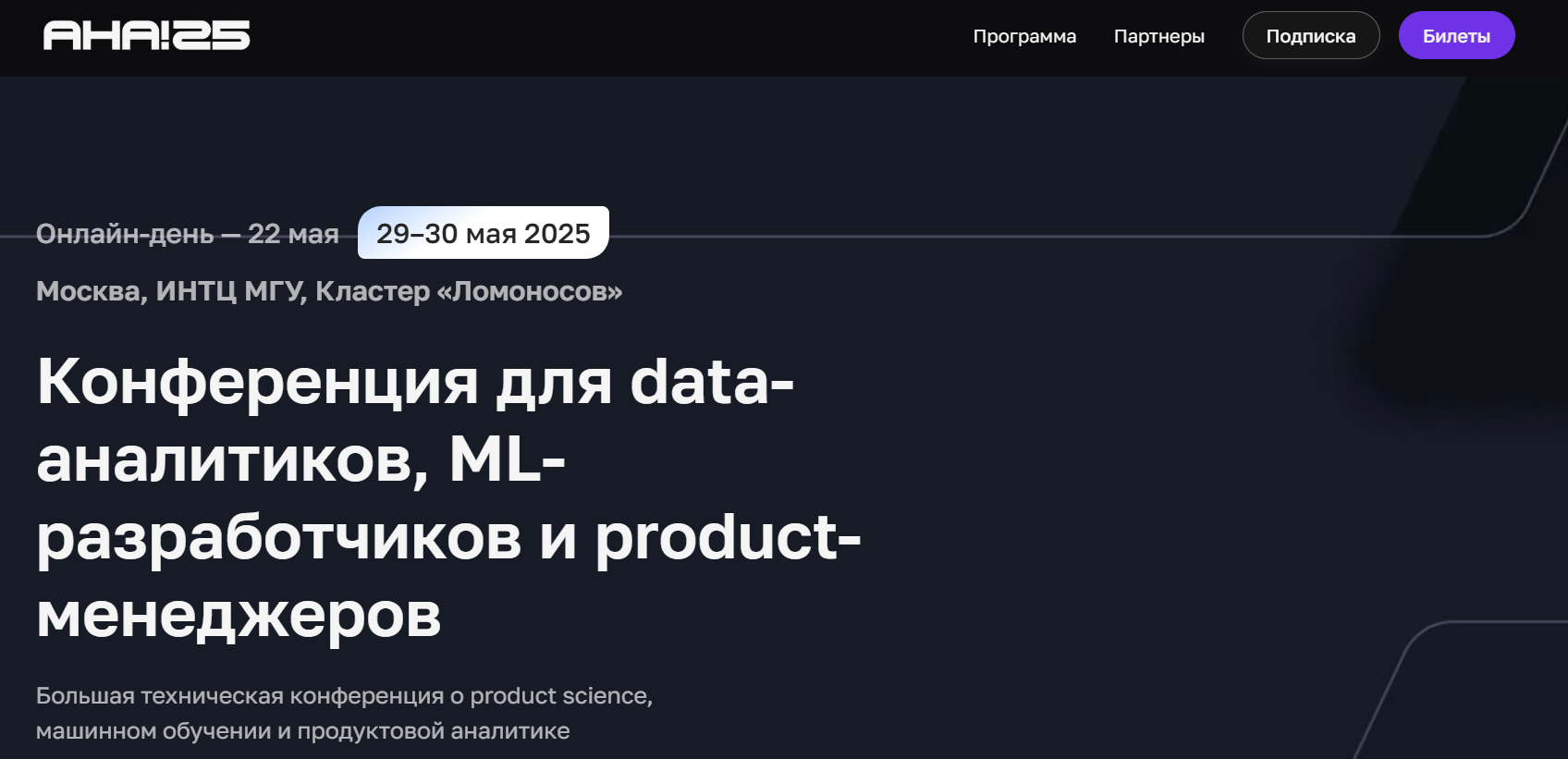Image resolution: width=1568 pixels, height=759 pixels.
Task: Open the Программа menu item
Action: coord(1024,36)
